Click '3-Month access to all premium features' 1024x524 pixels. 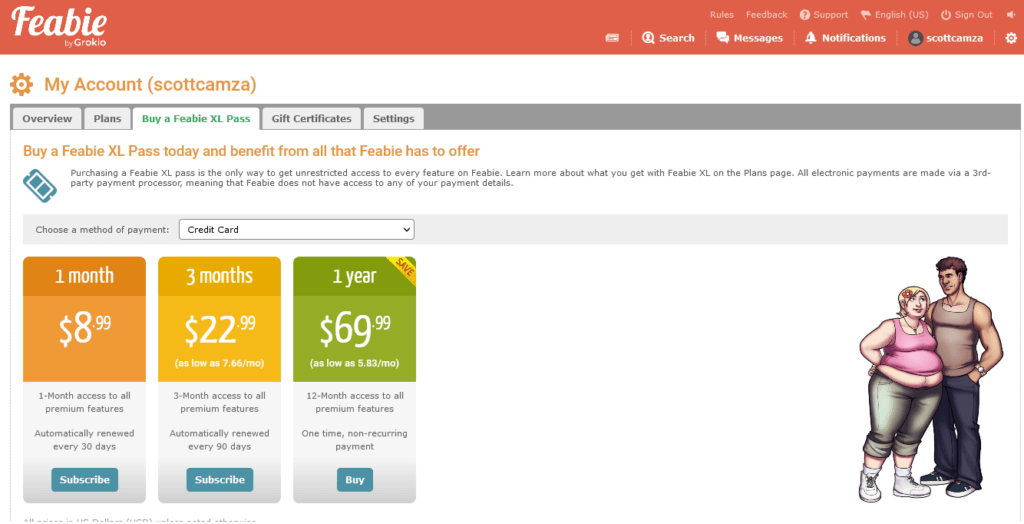point(219,402)
